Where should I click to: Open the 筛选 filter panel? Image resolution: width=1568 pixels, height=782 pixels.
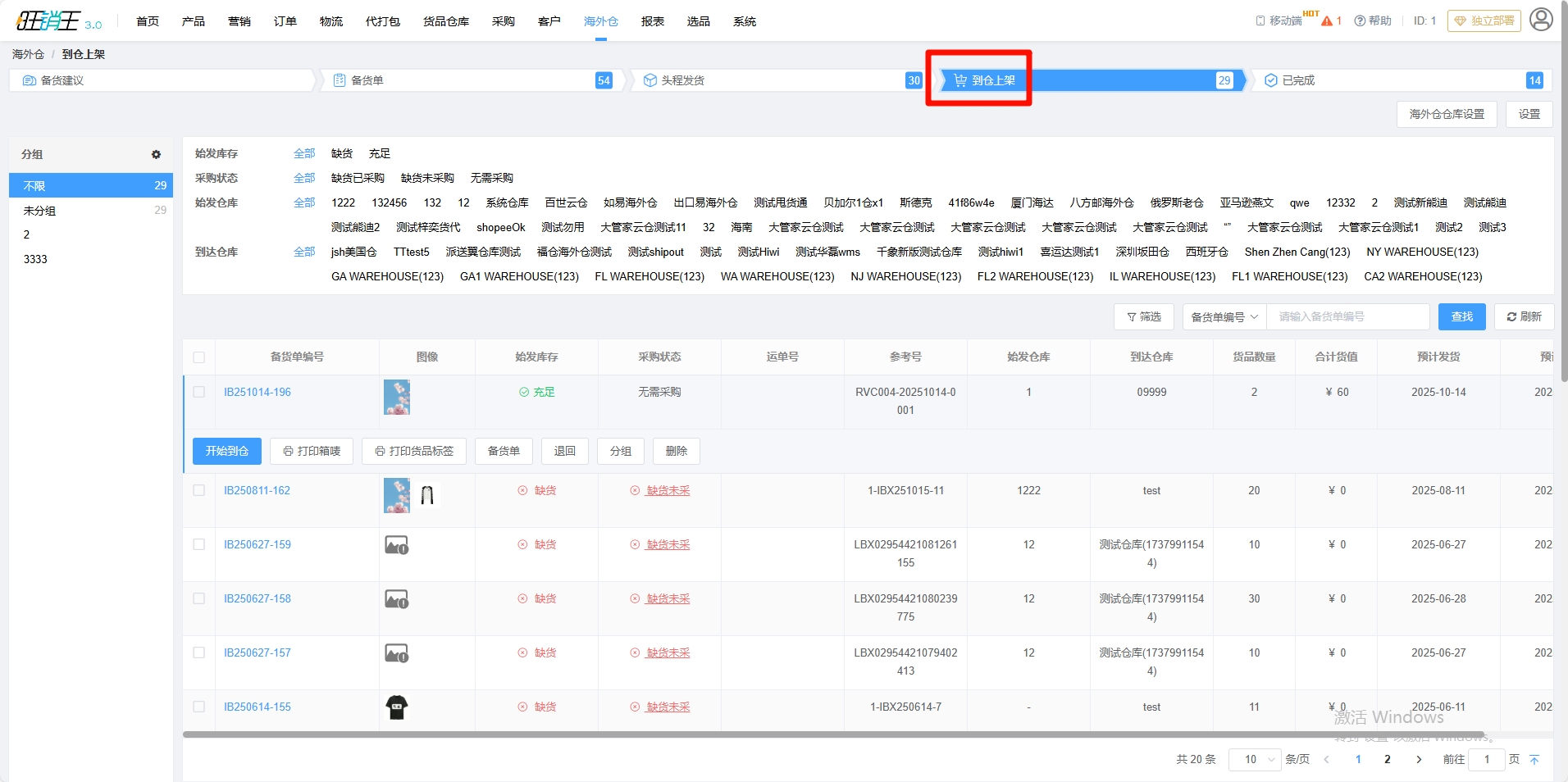[x=1143, y=317]
